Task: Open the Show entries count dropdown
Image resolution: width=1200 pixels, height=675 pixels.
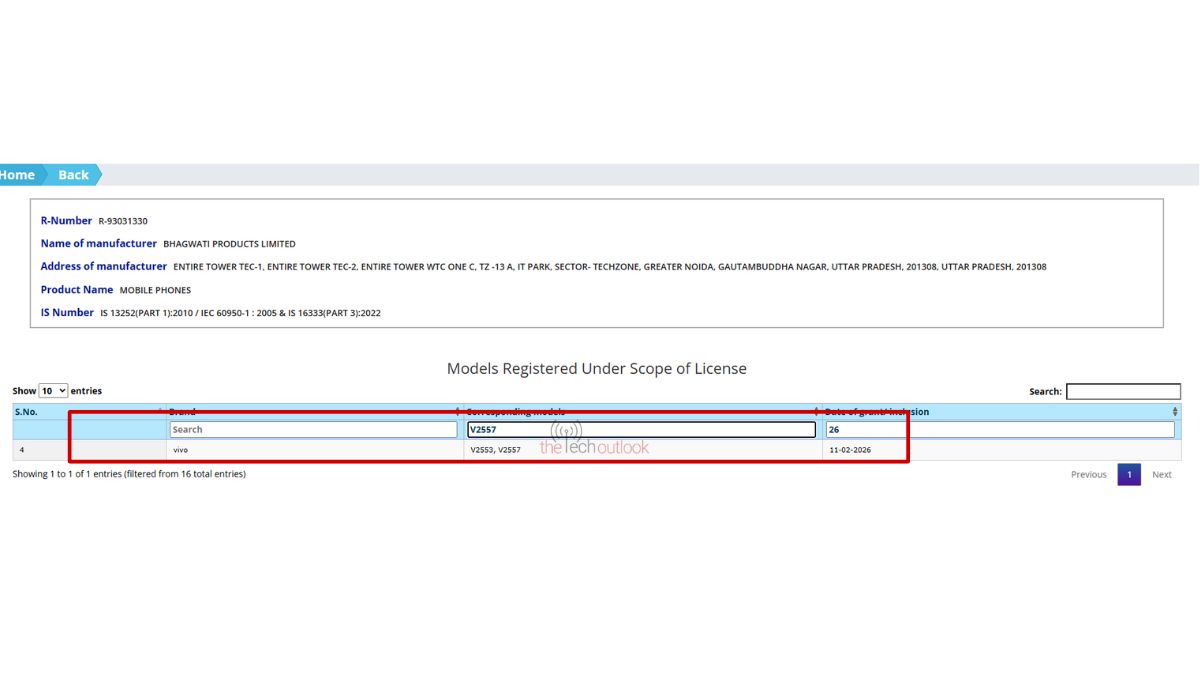Action: click(53, 391)
